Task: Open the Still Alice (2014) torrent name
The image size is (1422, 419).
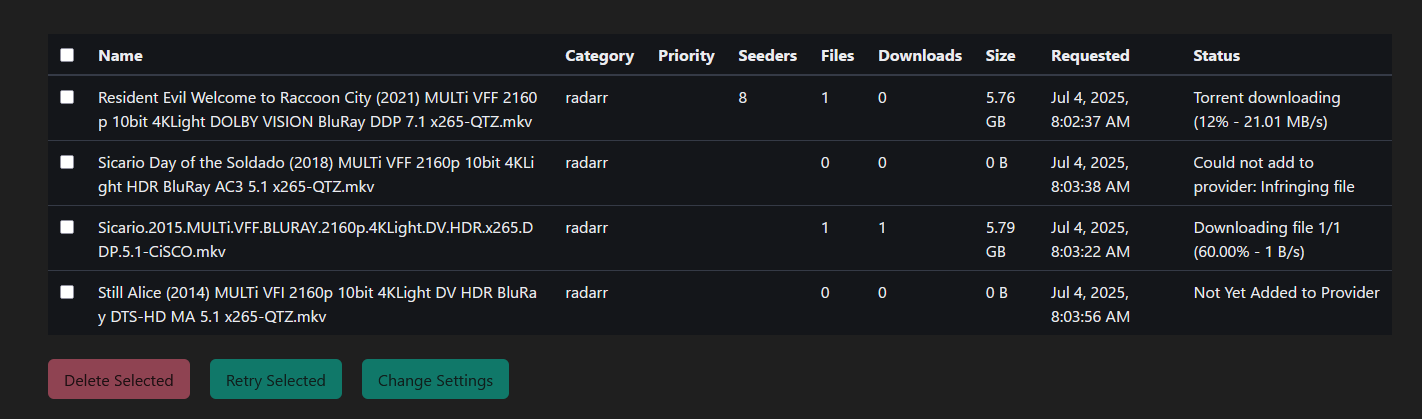Action: pos(318,304)
